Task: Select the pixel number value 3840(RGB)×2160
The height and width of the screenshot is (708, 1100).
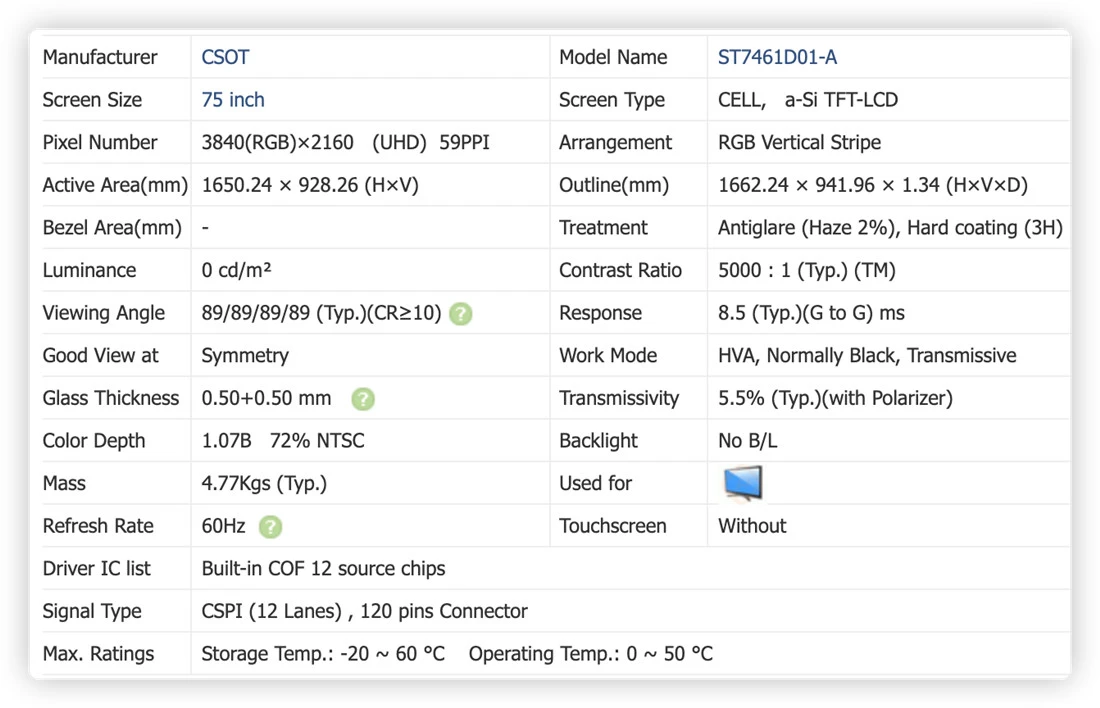Action: 277,142
